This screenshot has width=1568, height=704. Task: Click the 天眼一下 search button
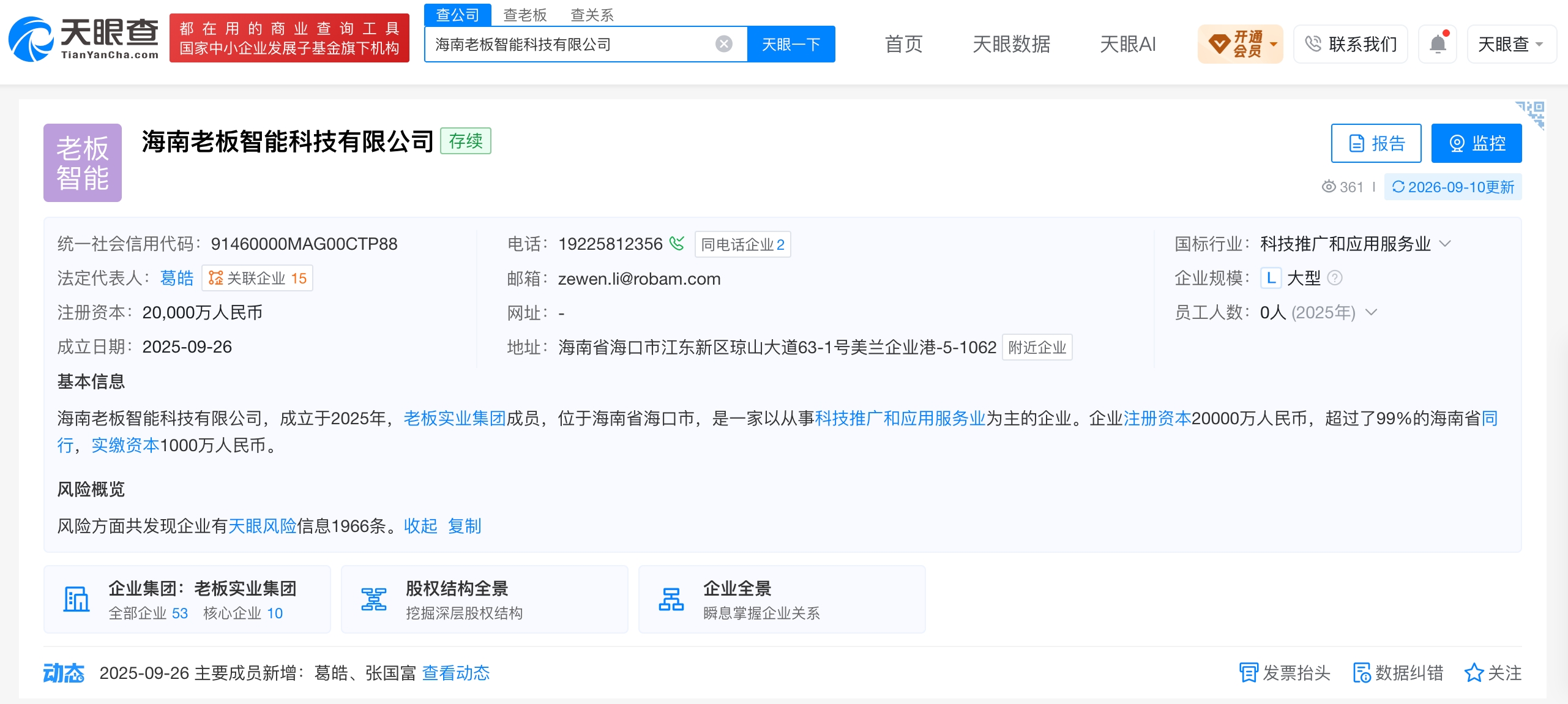791,44
